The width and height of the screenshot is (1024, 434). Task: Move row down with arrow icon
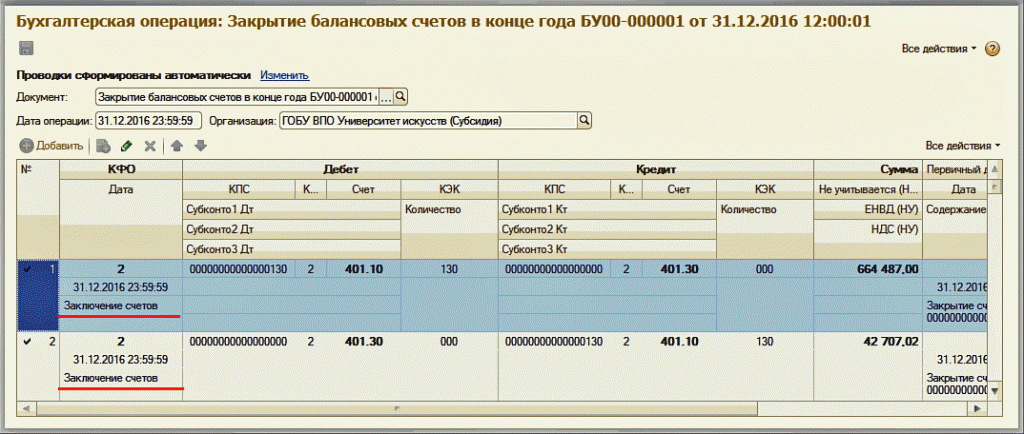(x=200, y=146)
